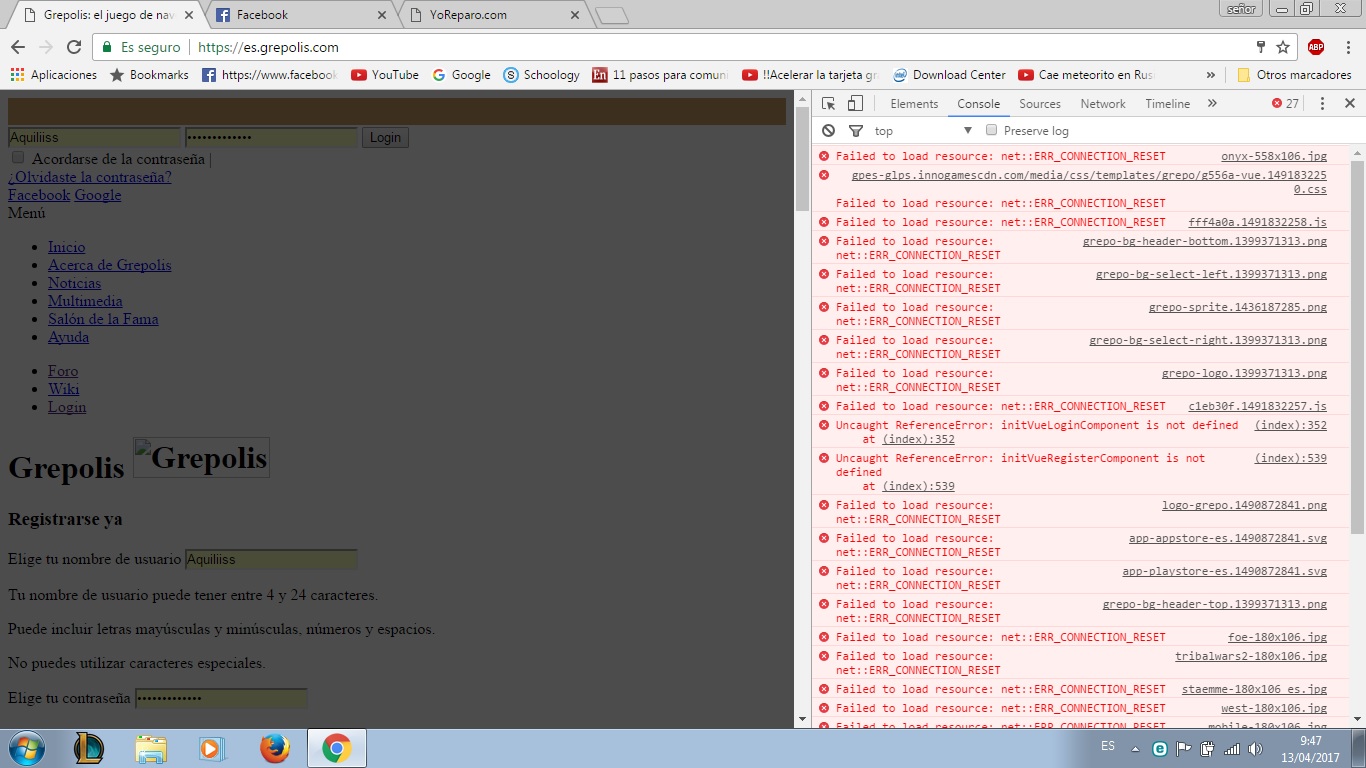Open the Bookmarks star folder
Screen dimensions: 1366x768
coord(149,75)
